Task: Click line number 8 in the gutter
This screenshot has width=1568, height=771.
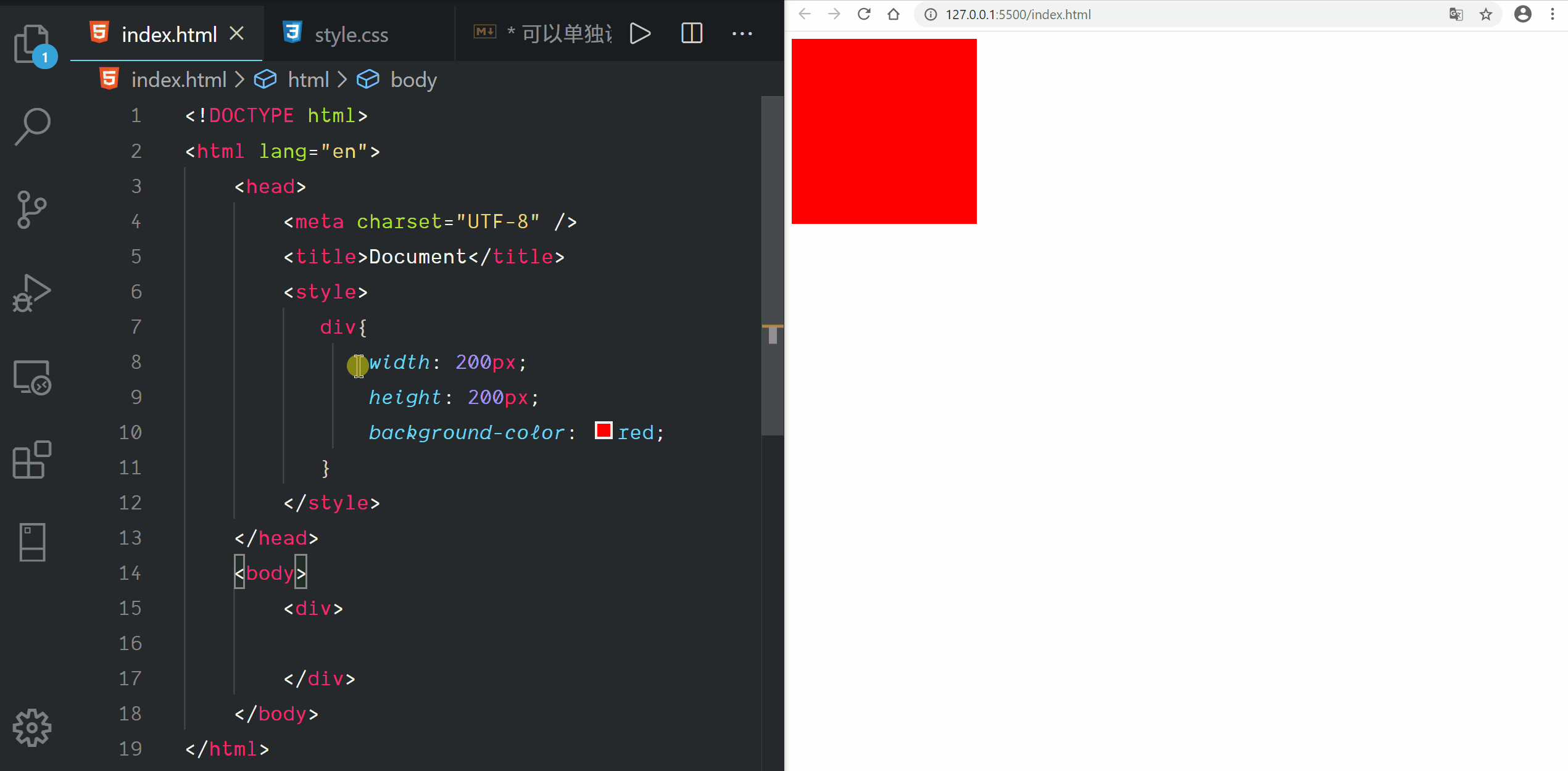Action: point(136,362)
